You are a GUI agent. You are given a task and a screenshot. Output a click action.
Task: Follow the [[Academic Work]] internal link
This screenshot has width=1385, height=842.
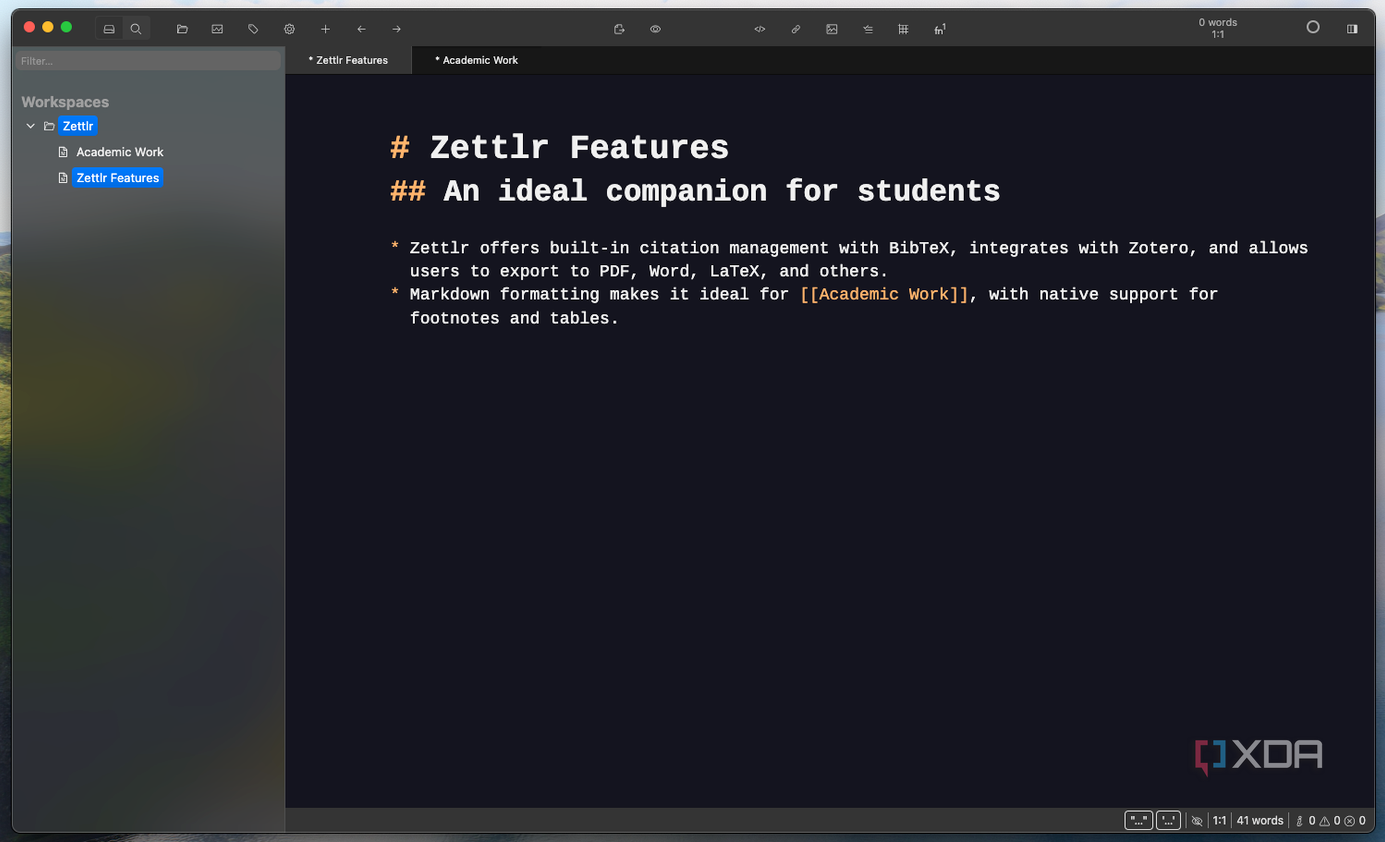[884, 294]
